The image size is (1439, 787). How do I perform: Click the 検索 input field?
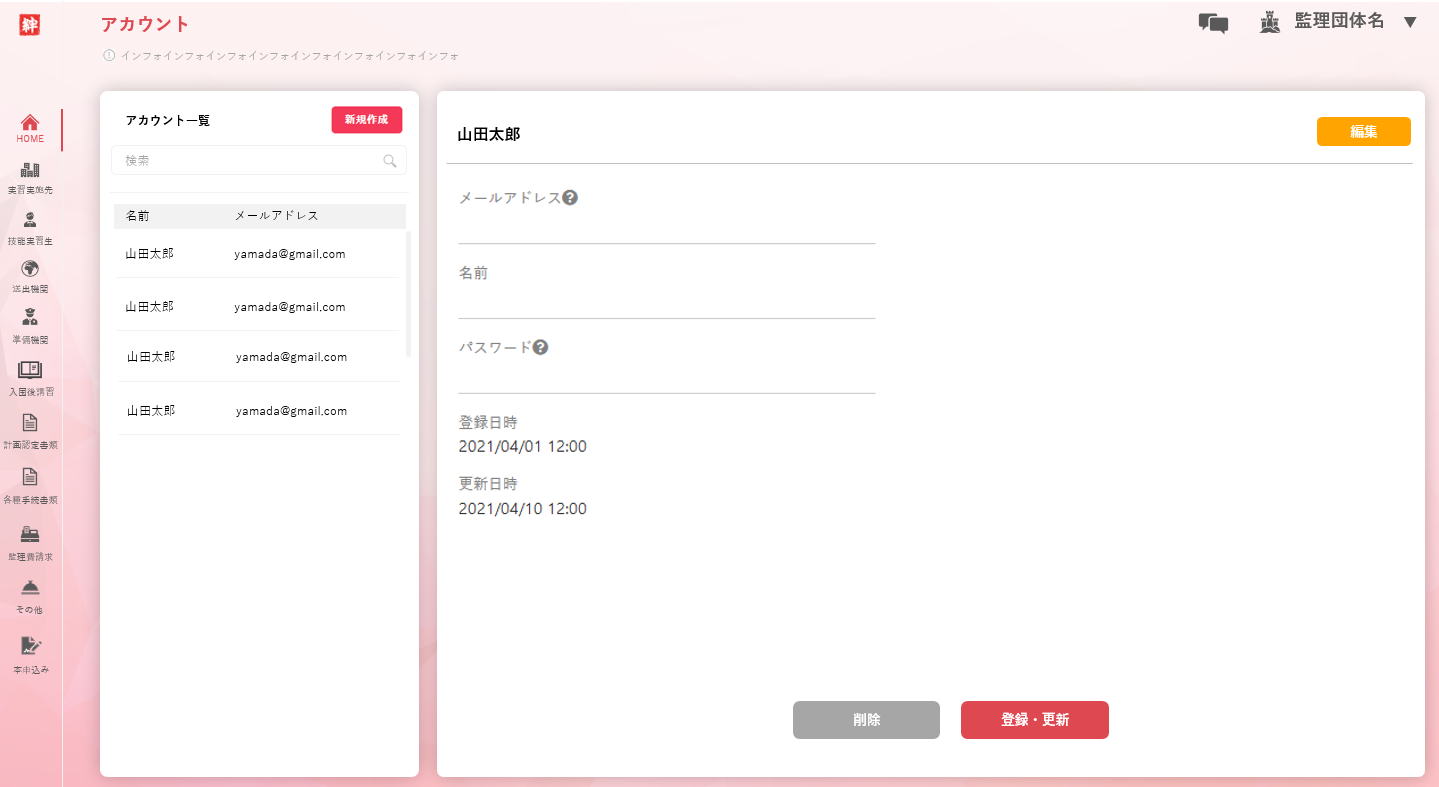(250, 161)
